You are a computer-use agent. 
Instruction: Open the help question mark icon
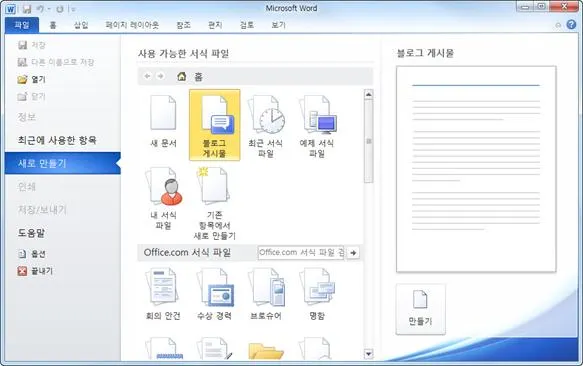click(x=571, y=25)
